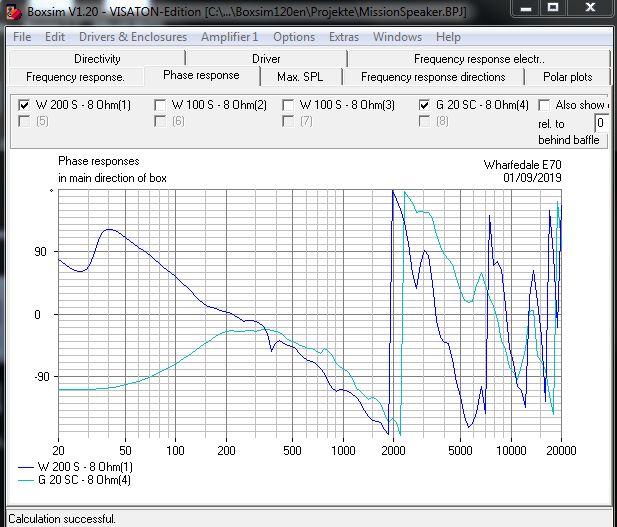Click the 1000 Hz axis label
The height and width of the screenshot is (527, 617).
[343, 450]
